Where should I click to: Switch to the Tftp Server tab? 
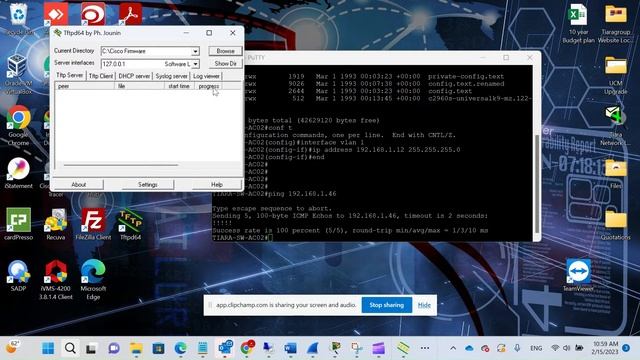coord(69,76)
